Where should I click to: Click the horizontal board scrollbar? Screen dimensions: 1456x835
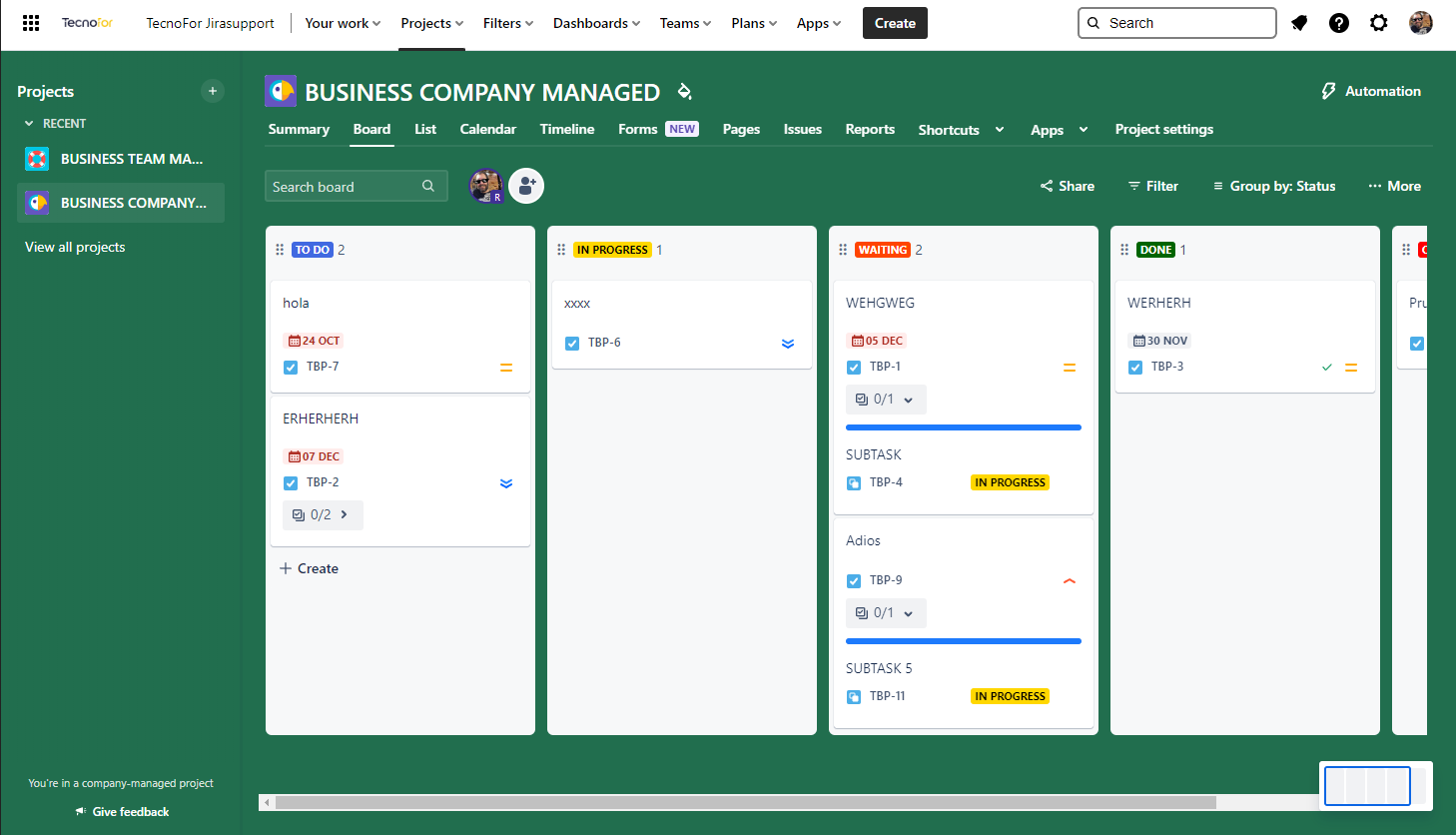(745, 802)
